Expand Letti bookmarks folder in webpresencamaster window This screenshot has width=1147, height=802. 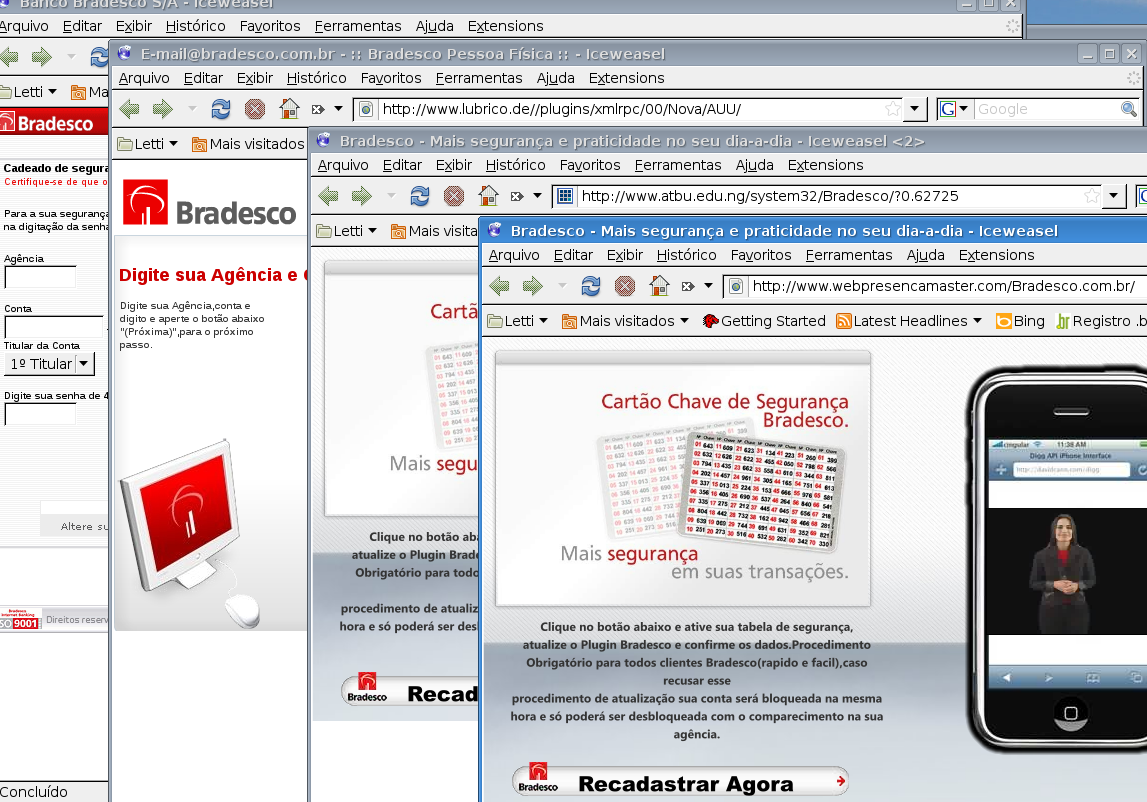pyautogui.click(x=517, y=321)
